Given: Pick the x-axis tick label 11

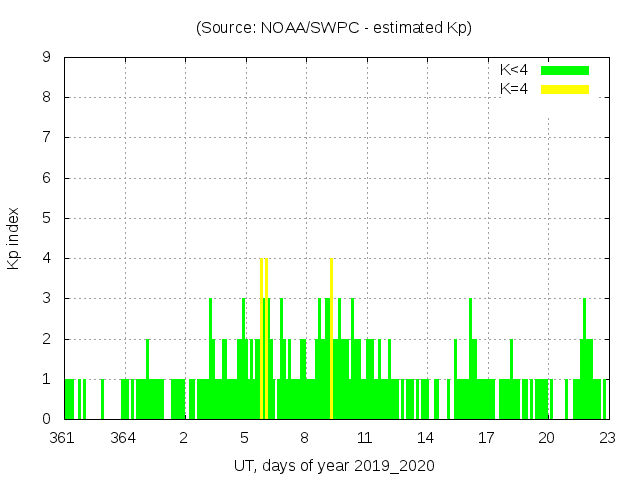Looking at the screenshot, I should pos(365,438).
